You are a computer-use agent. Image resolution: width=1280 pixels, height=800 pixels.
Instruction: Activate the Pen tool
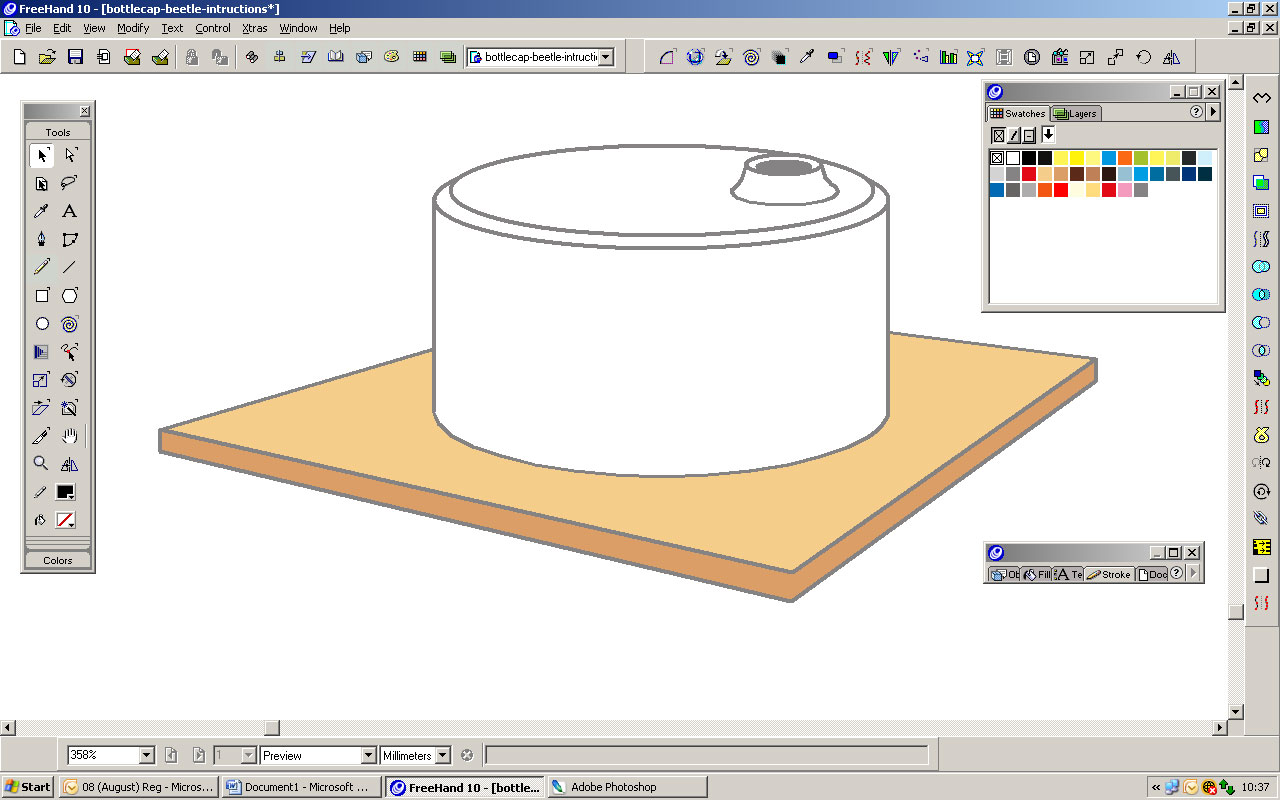pyautogui.click(x=41, y=239)
